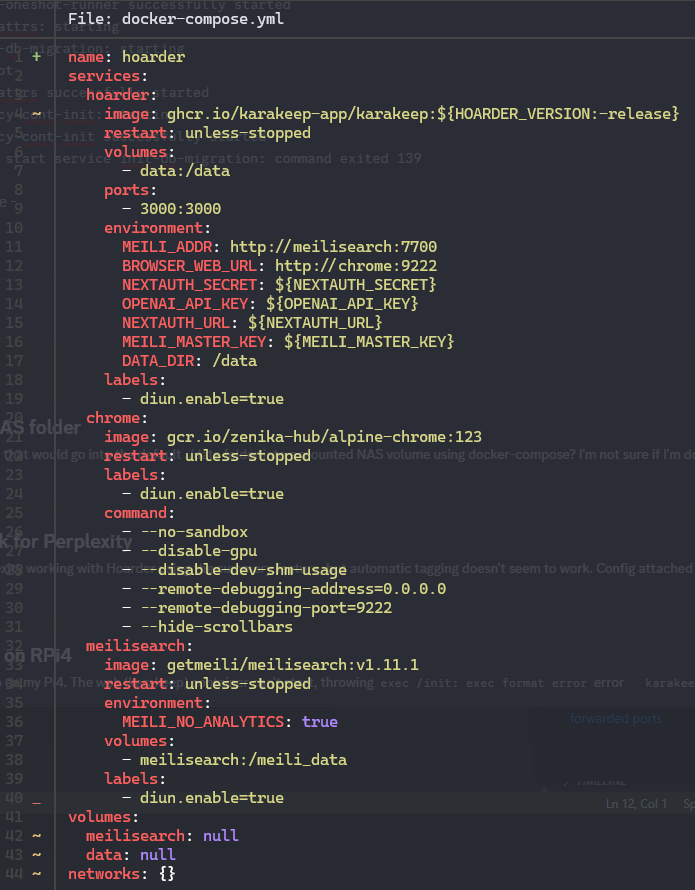The height and width of the screenshot is (890, 695).
Task: Click the '--remote-debugging-port=9222' argument
Action: [266, 608]
